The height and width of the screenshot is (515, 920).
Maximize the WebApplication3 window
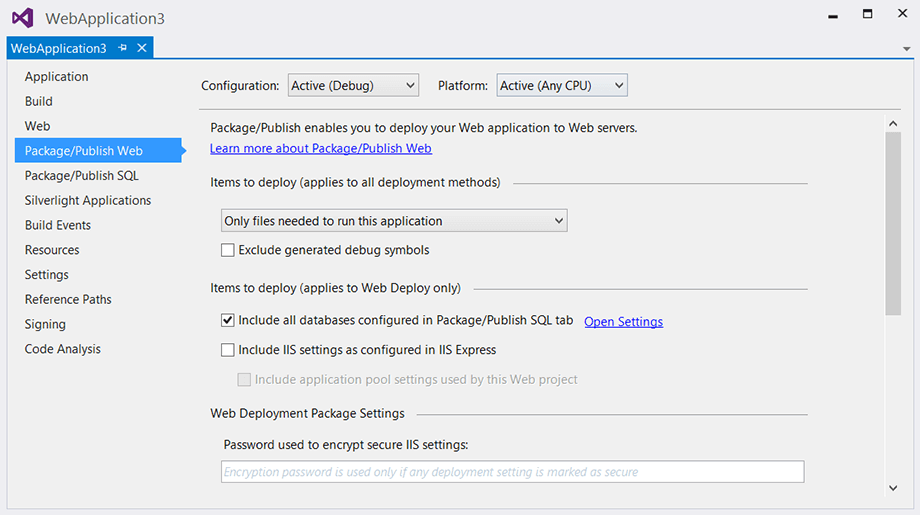867,13
